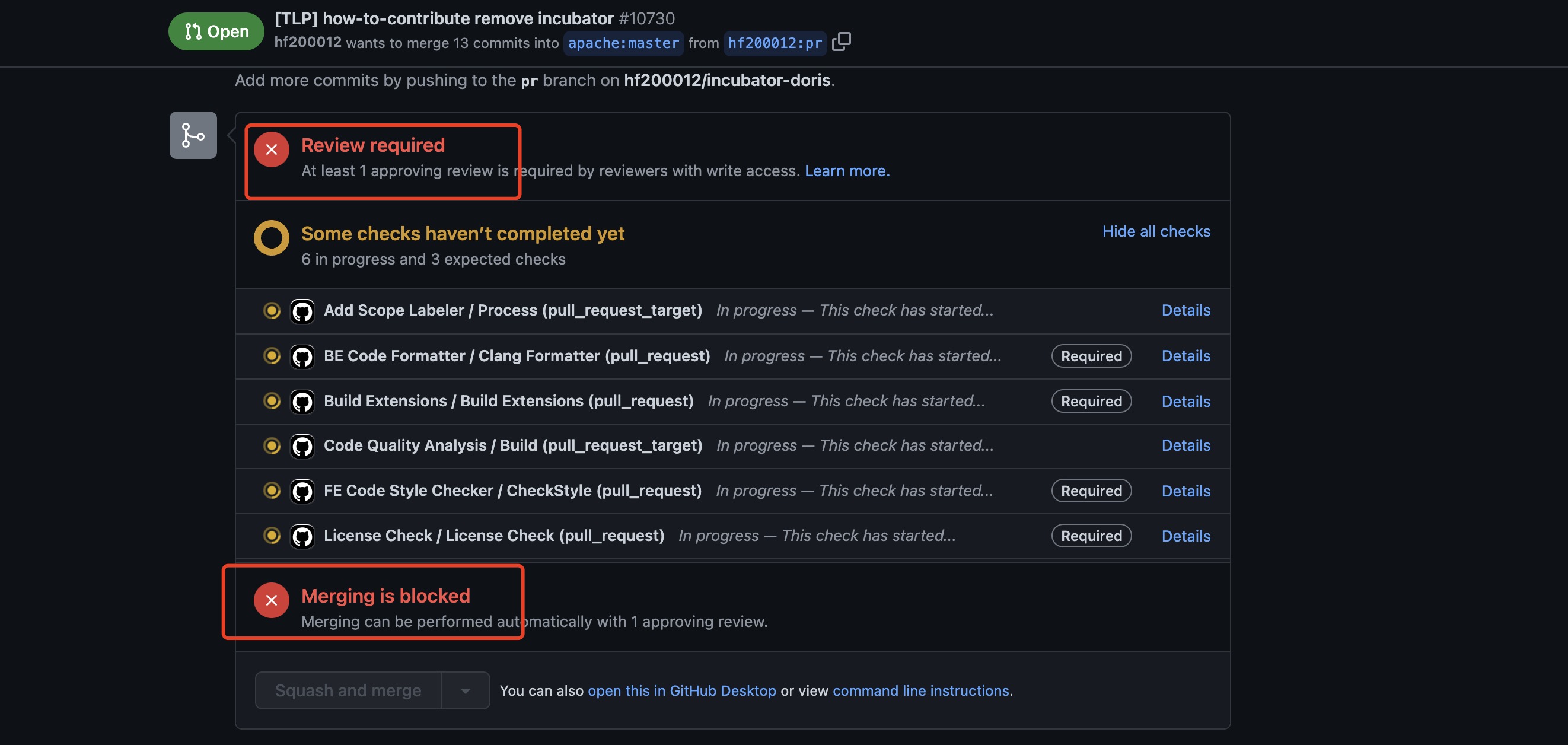The height and width of the screenshot is (745, 1568).
Task: Open Details for BE Code Formatter check
Action: [1185, 356]
